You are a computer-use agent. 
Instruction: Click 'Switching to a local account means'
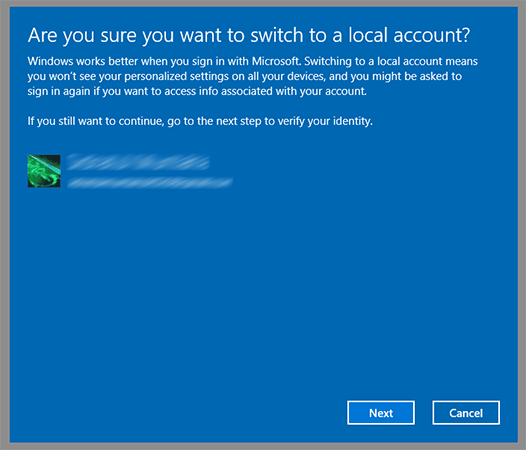click(x=391, y=61)
